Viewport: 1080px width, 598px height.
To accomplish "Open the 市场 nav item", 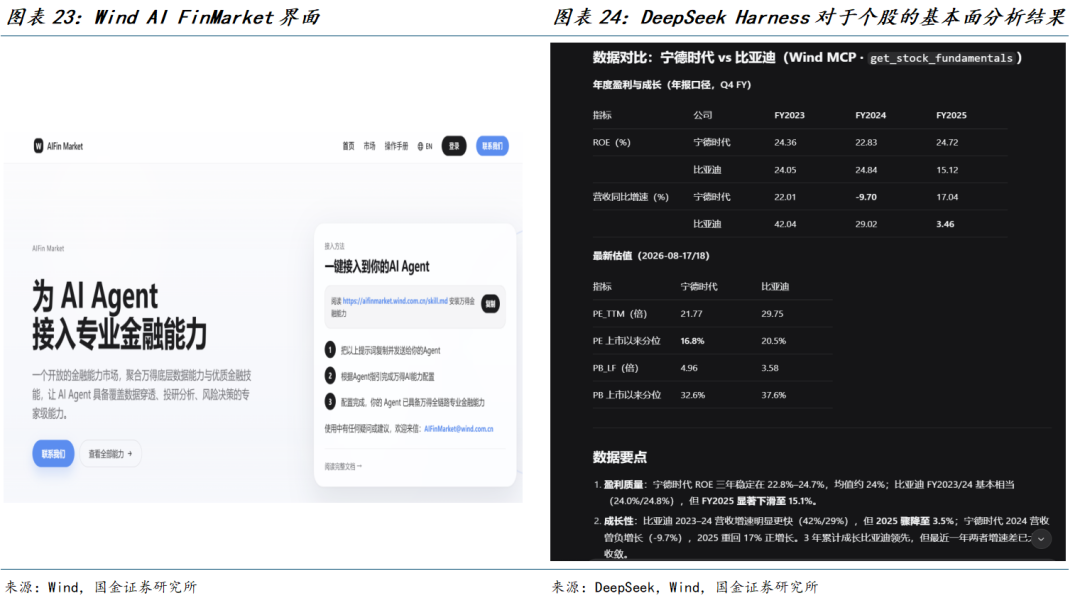I will click(x=370, y=146).
